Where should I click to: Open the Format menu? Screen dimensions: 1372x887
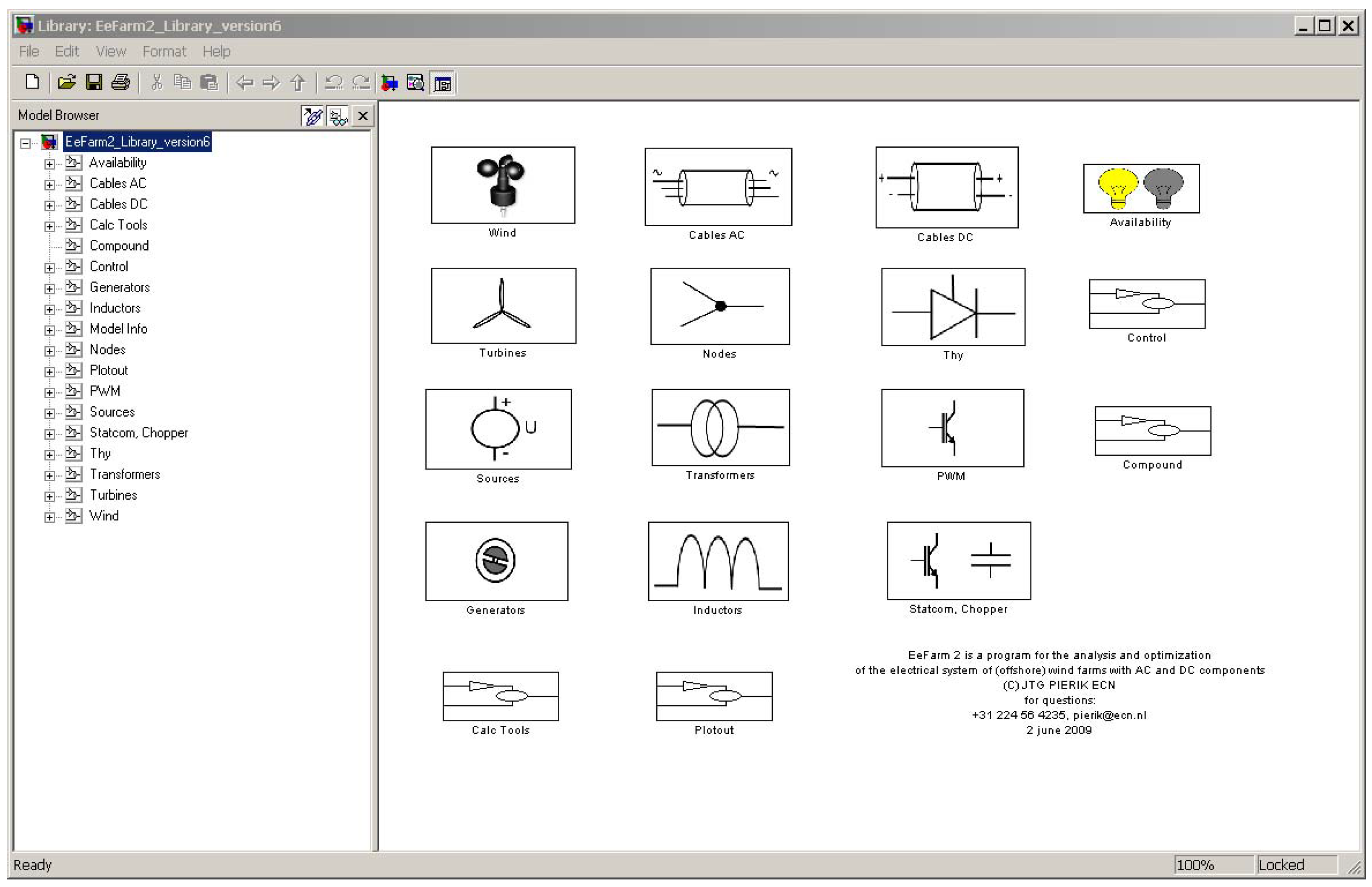(x=164, y=51)
